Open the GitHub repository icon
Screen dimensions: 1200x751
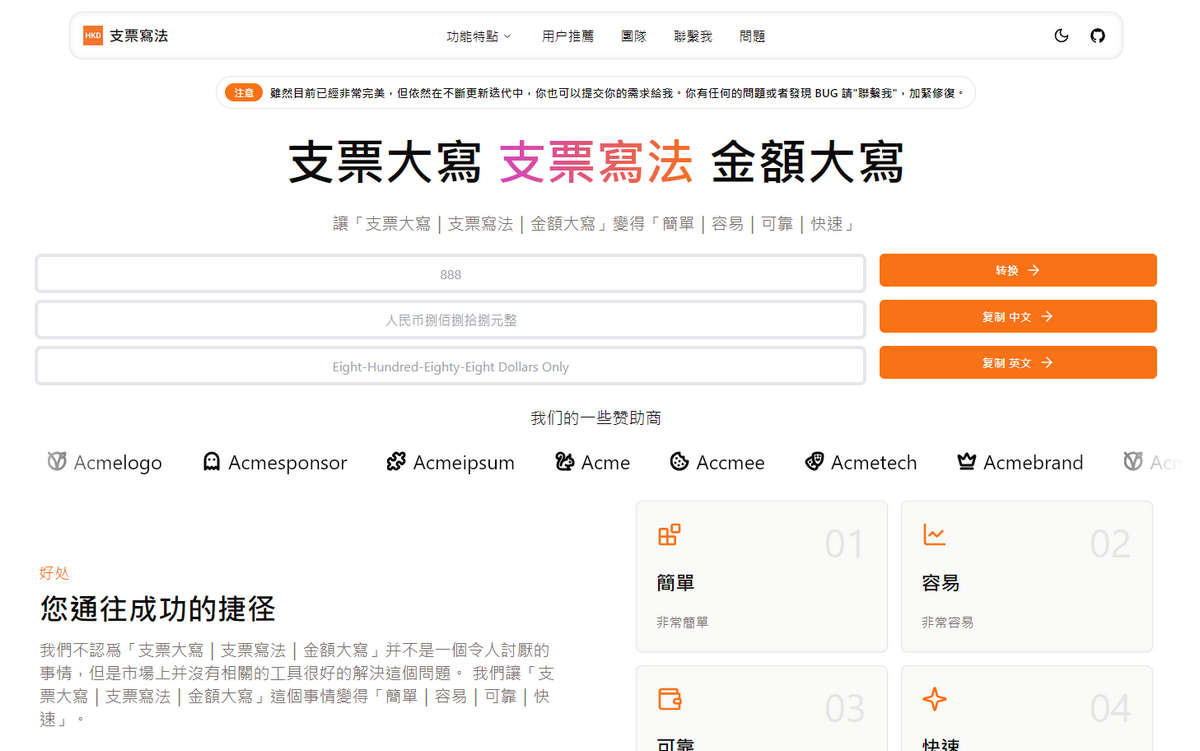pos(1098,36)
